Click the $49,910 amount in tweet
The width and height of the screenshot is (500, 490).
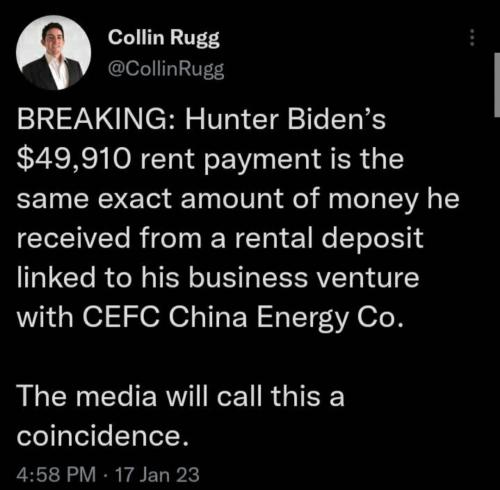pos(73,159)
